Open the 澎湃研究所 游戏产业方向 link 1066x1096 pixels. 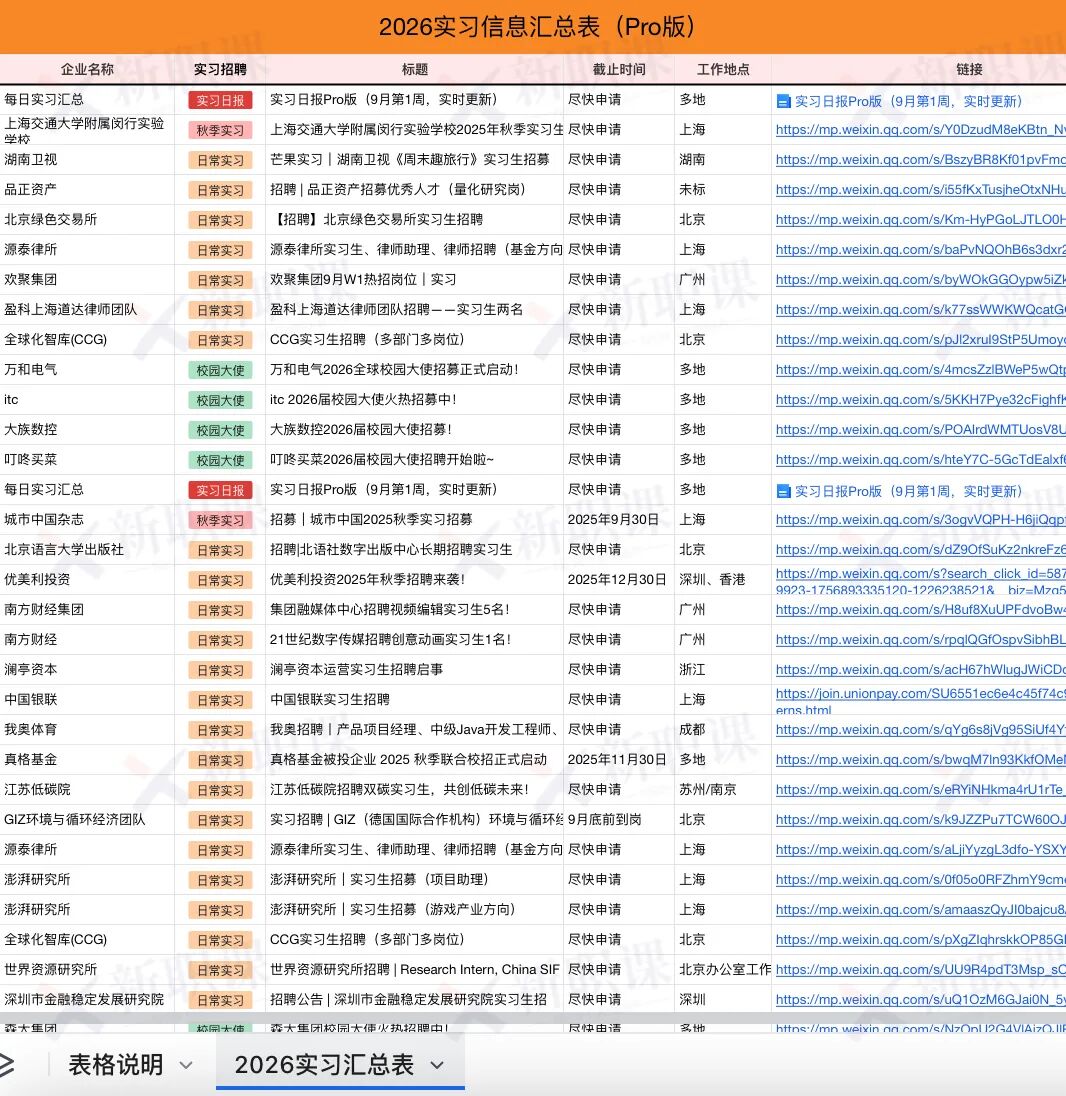coord(918,909)
